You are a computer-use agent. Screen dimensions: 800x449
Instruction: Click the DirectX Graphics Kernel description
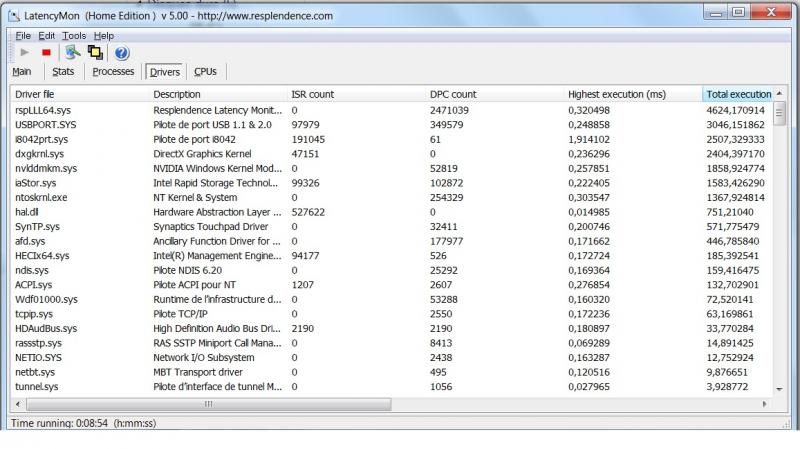point(202,154)
